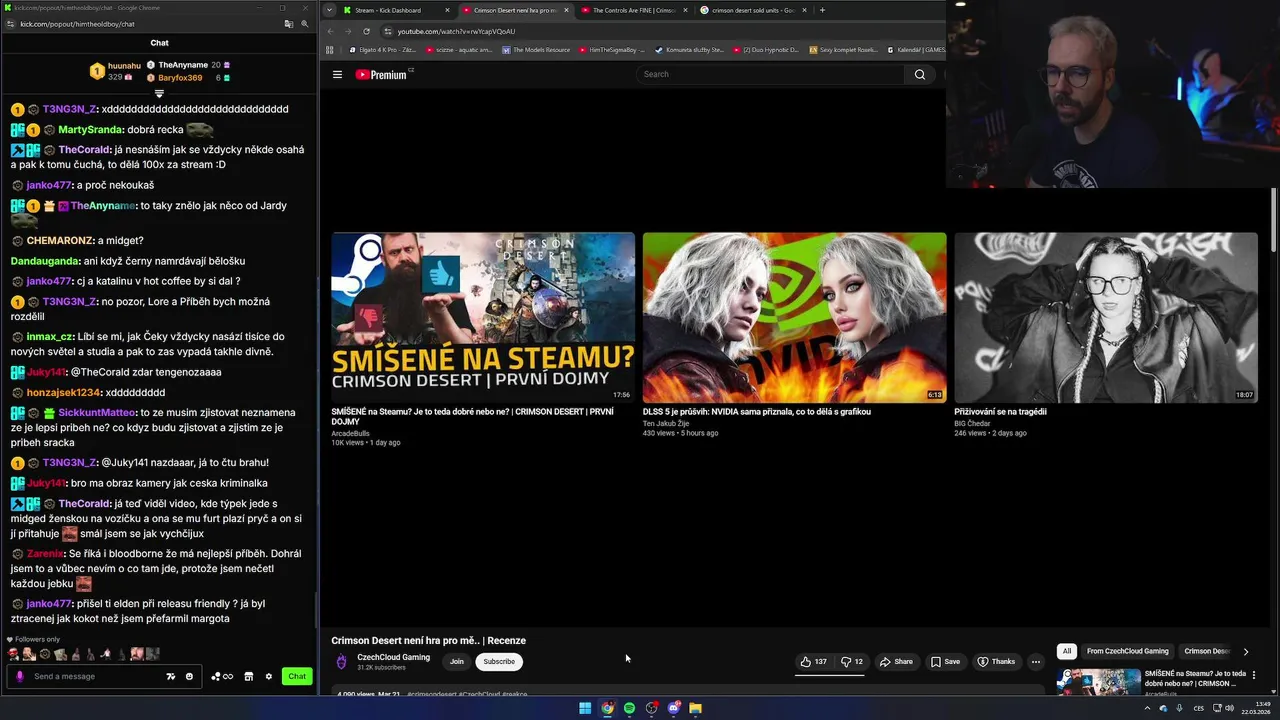
Task: Open the Thanks donation option
Action: click(996, 662)
